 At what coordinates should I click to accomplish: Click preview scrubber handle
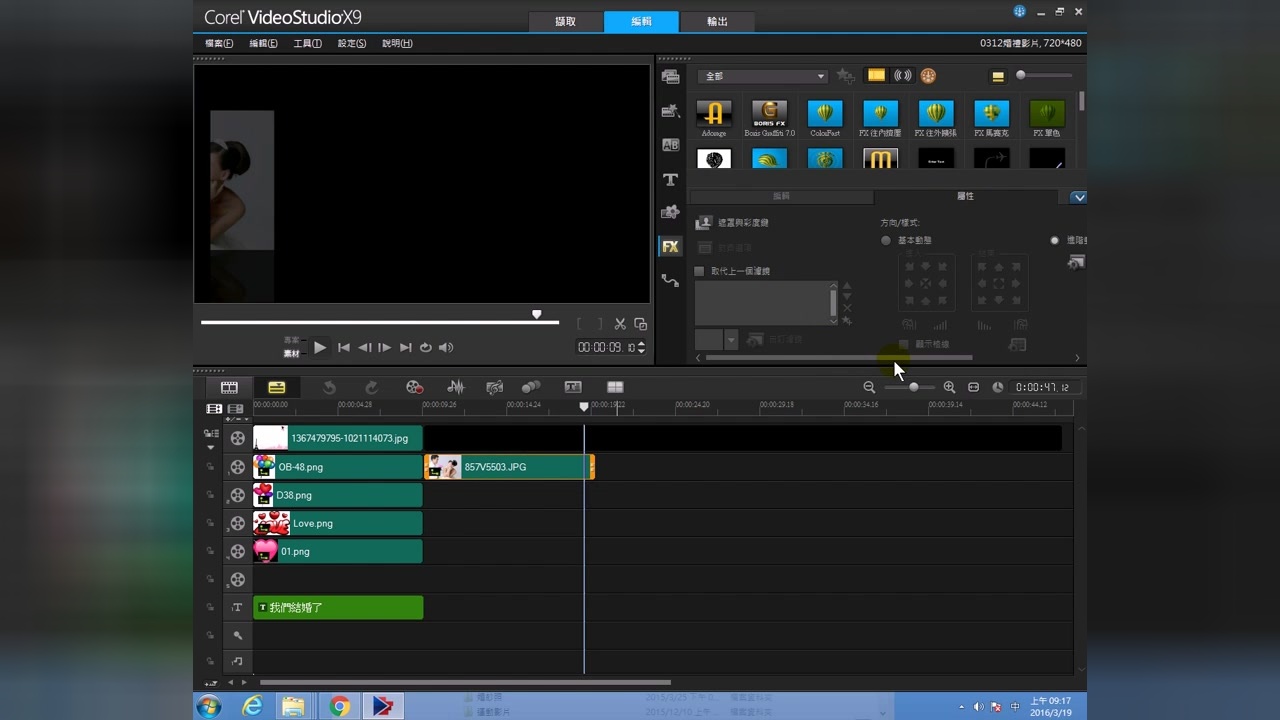pos(537,315)
